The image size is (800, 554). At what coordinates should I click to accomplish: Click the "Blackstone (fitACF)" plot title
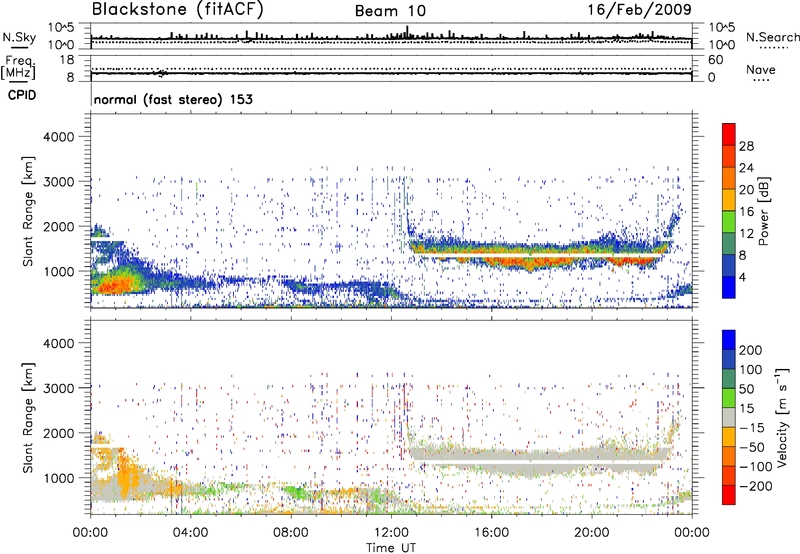point(178,10)
